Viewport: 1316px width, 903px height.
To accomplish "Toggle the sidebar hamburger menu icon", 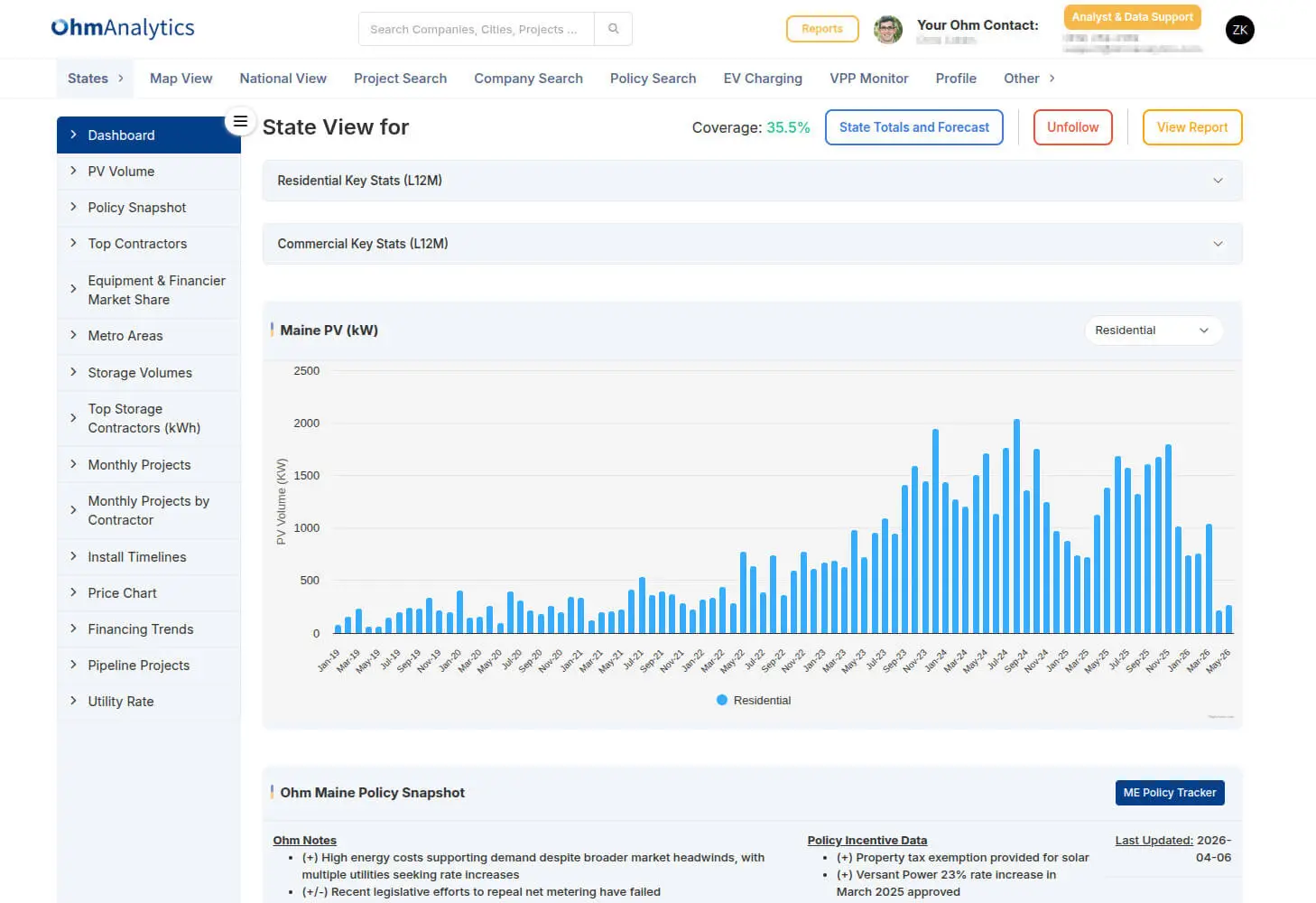I will tap(240, 121).
